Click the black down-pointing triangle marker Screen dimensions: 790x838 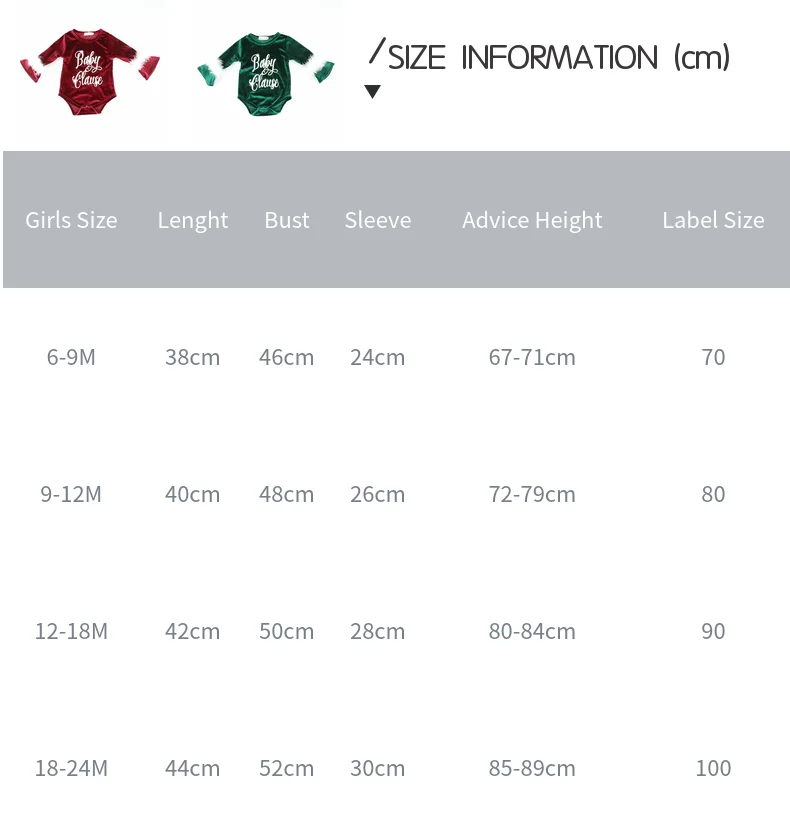(x=372, y=91)
